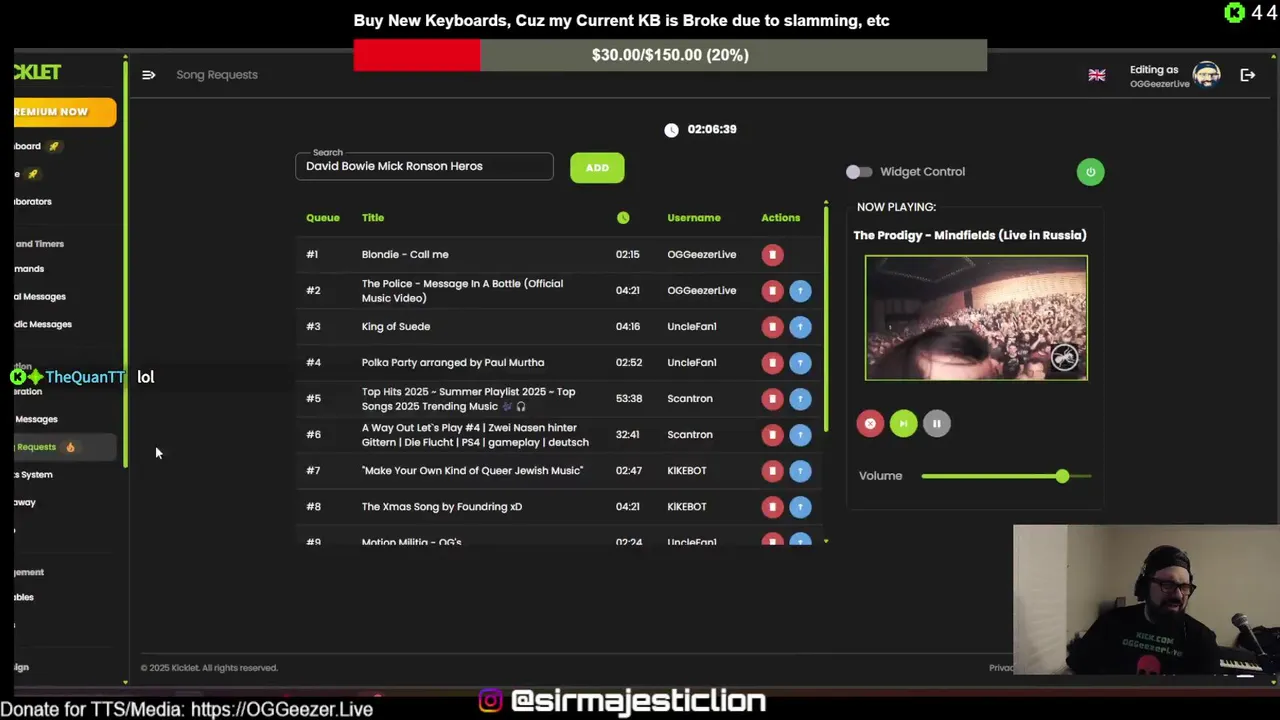This screenshot has width=1280, height=720.
Task: Delete The Police - Message In A Bottle
Action: 772,291
